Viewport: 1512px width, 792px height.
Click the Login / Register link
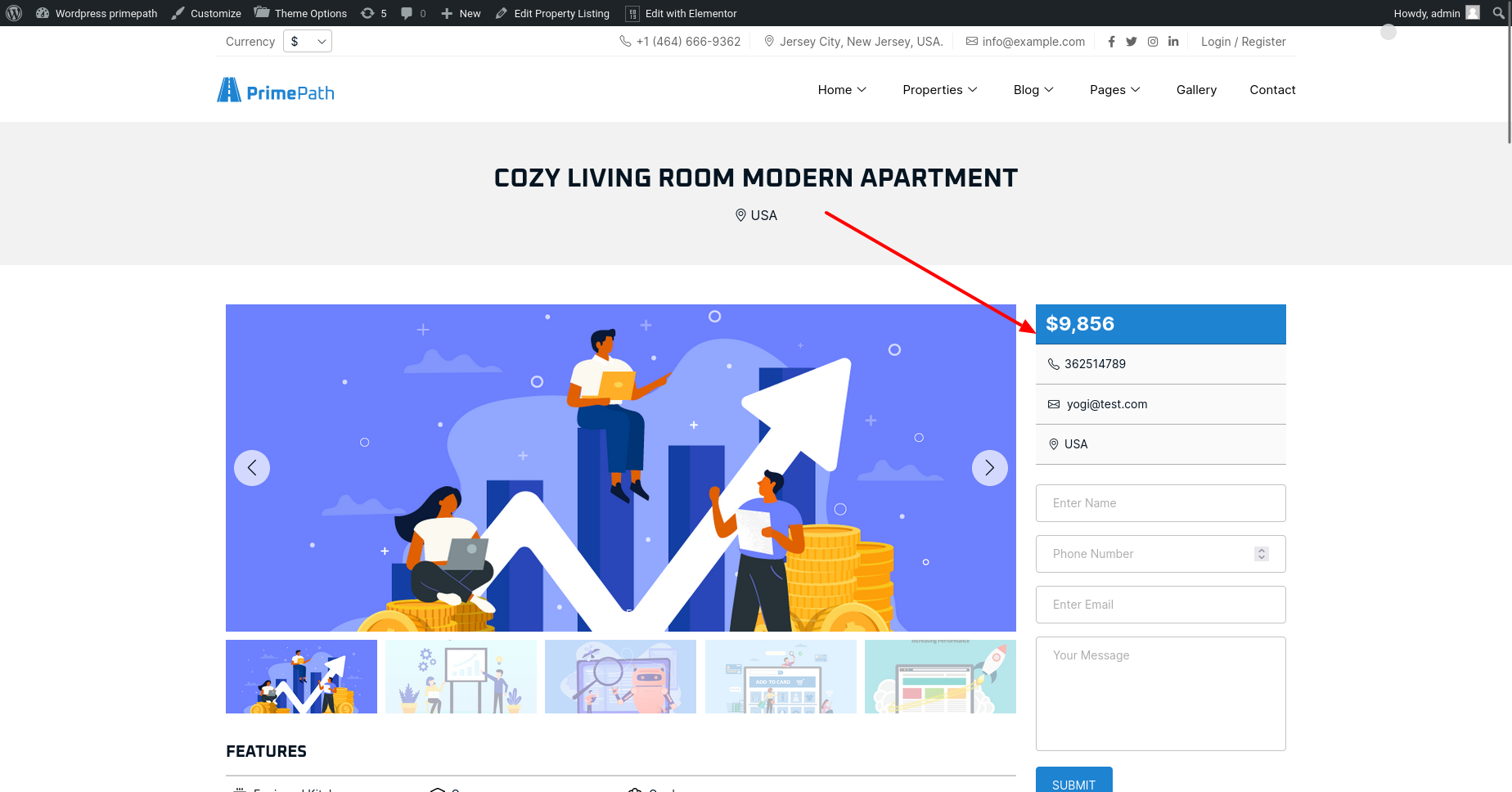[x=1243, y=42]
